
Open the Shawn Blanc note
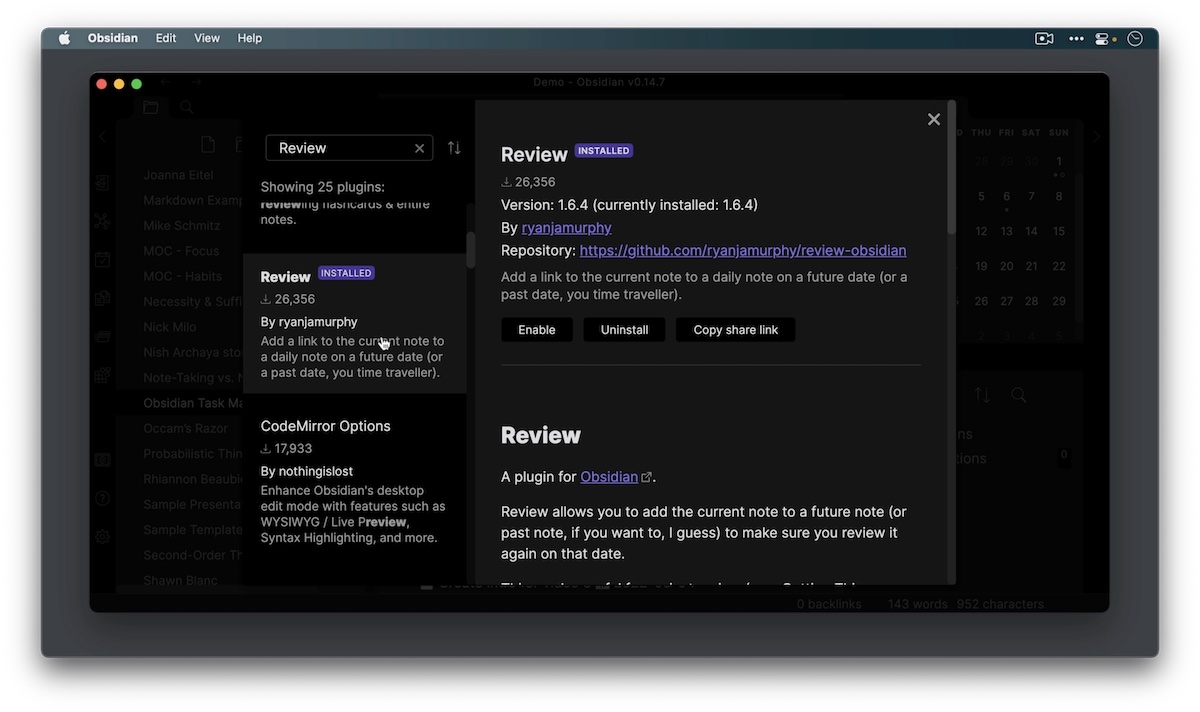(x=180, y=580)
